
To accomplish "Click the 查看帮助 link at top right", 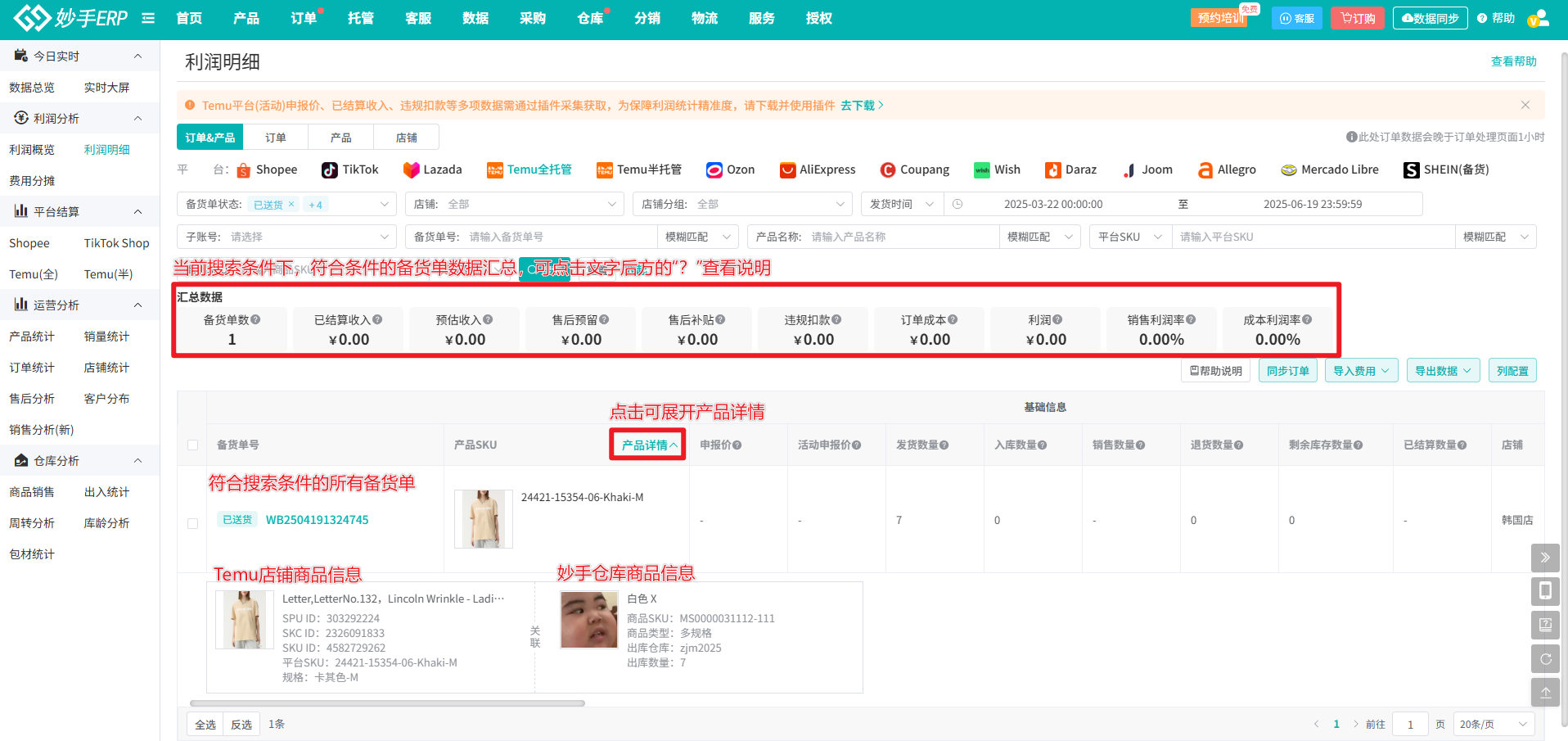I will coord(1513,61).
